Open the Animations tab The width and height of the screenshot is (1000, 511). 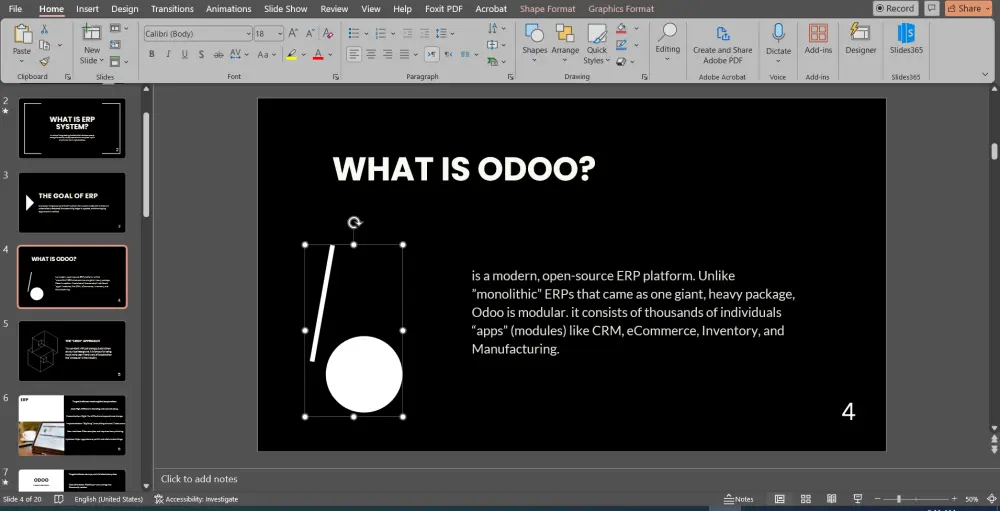pos(228,9)
